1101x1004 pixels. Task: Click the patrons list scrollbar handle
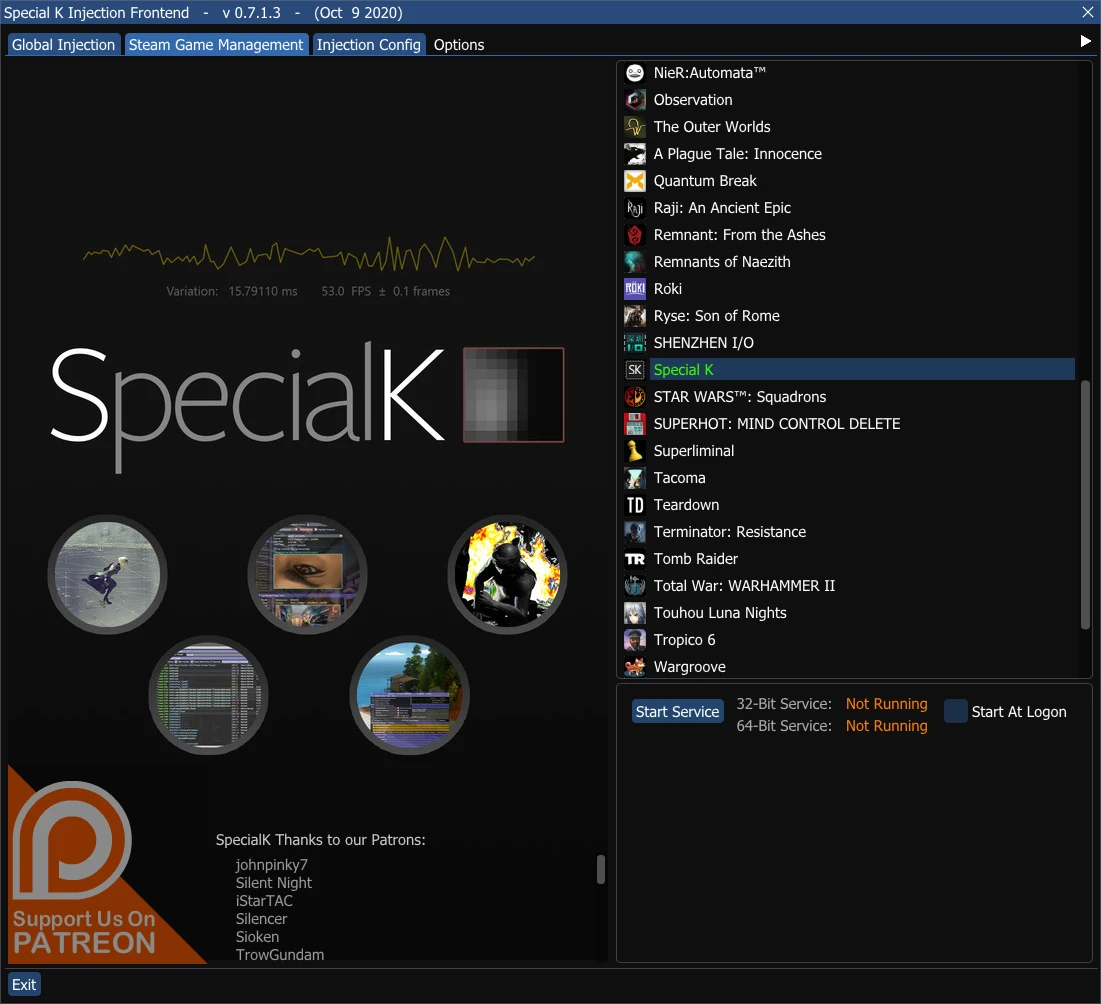coord(600,869)
